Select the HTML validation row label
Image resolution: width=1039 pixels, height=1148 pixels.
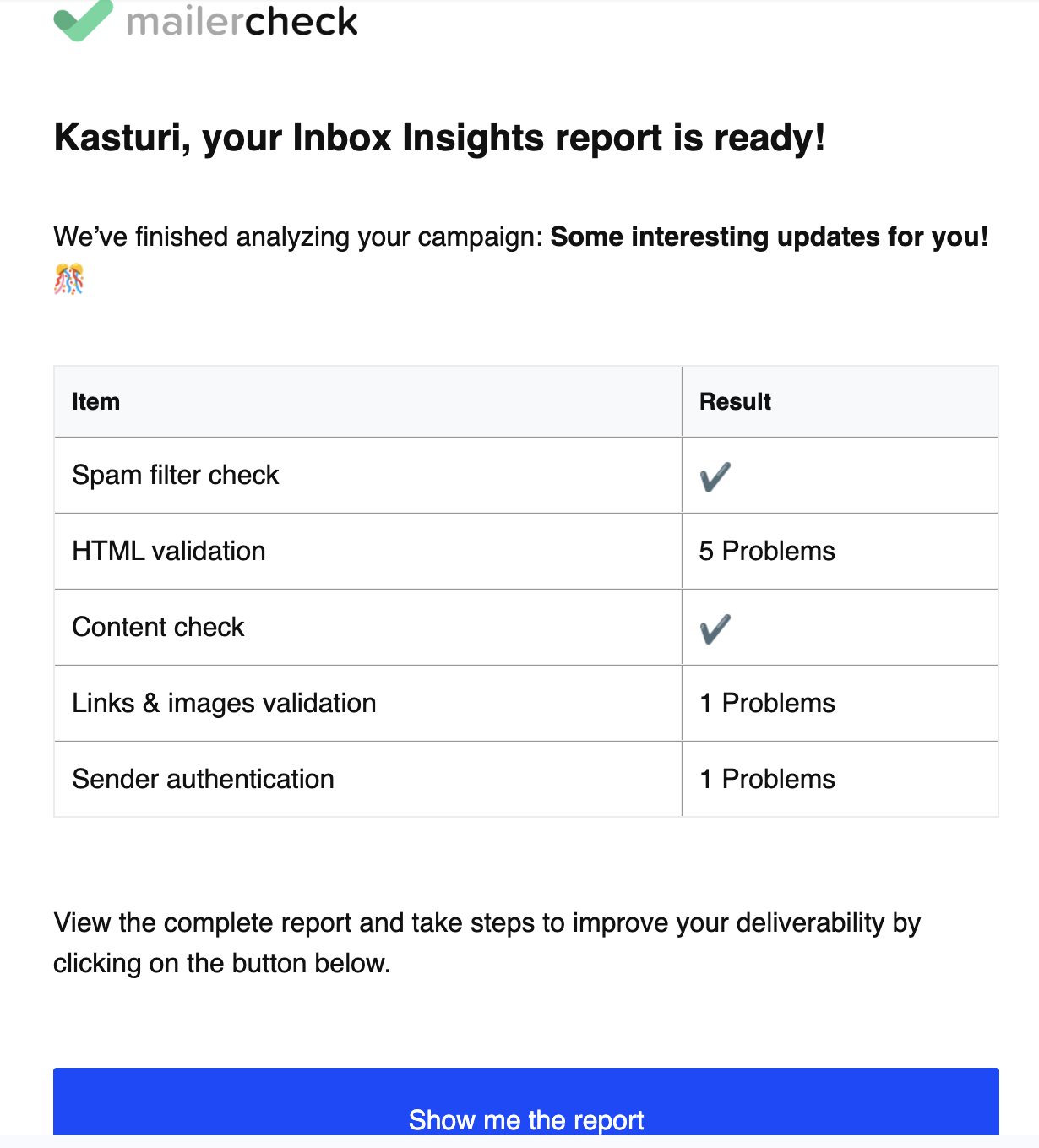169,552
